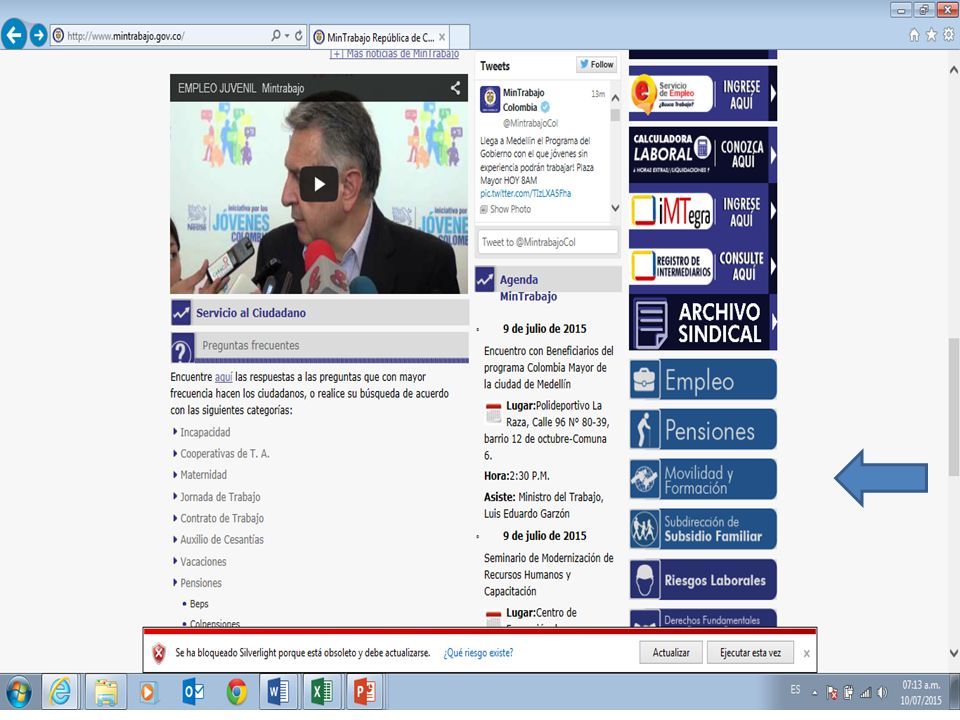
Task: Expand the Jornada de Trabajo category
Action: tap(220, 497)
